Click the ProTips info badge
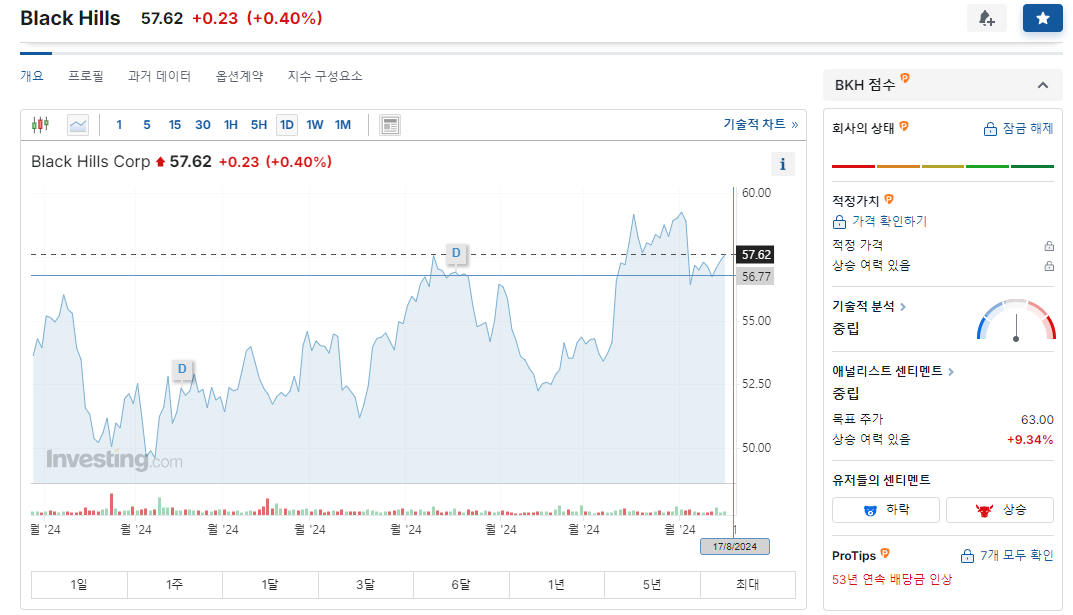 (885, 553)
